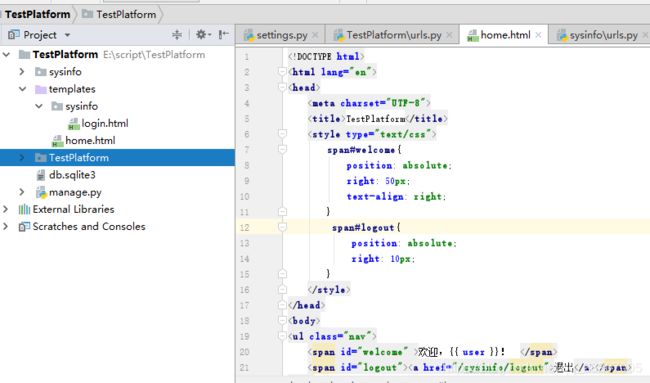Toggle fold marker on span#logout line
The image size is (650, 383).
[x=282, y=227]
